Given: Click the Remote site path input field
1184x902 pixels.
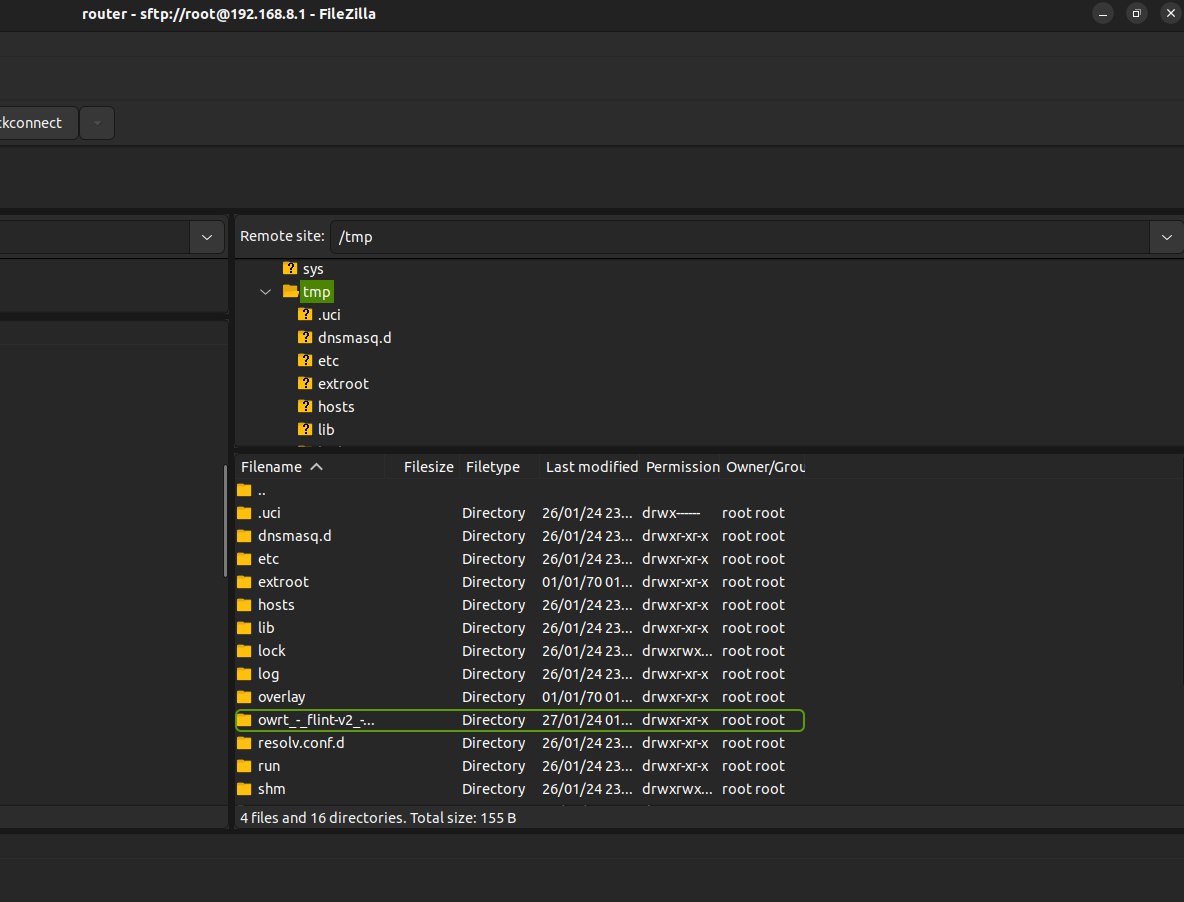Looking at the screenshot, I should (740, 237).
